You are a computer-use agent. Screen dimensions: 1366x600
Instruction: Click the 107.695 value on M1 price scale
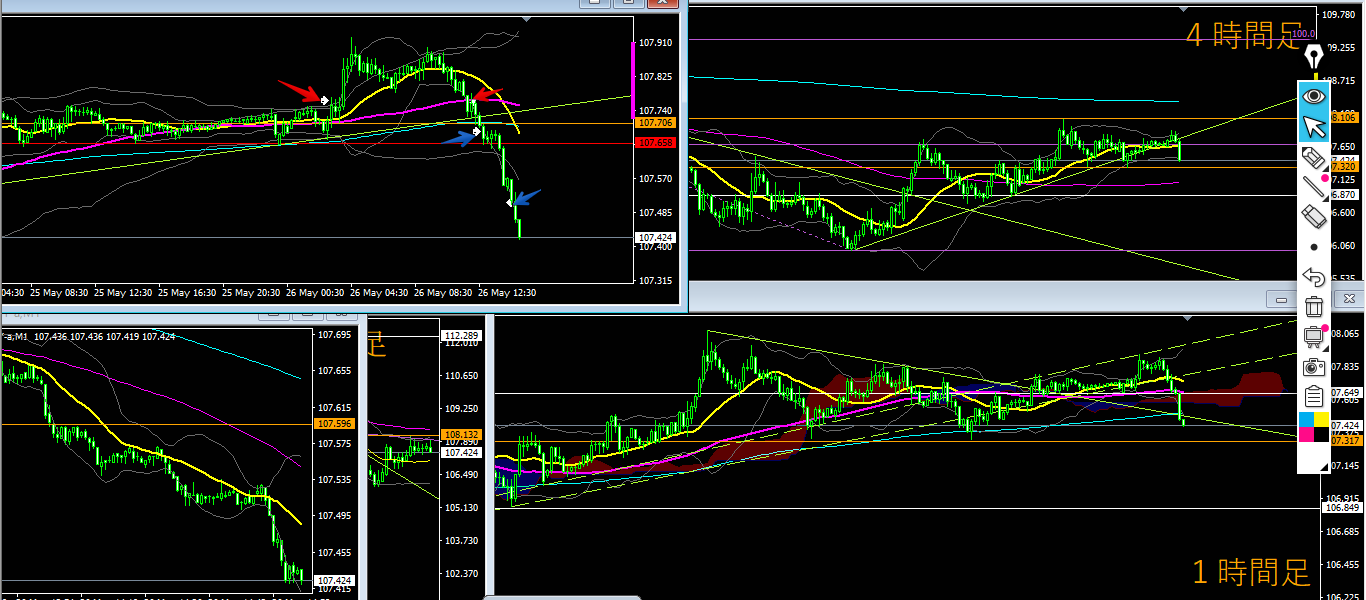[x=335, y=335]
